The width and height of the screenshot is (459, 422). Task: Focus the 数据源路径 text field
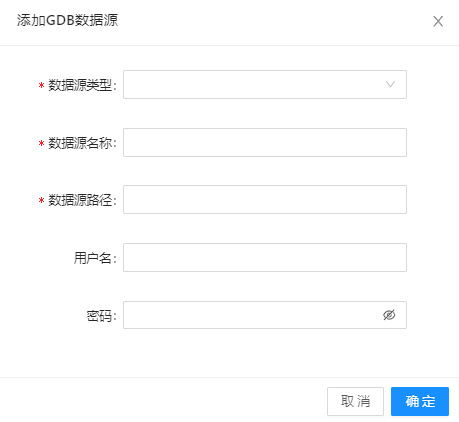tap(265, 199)
